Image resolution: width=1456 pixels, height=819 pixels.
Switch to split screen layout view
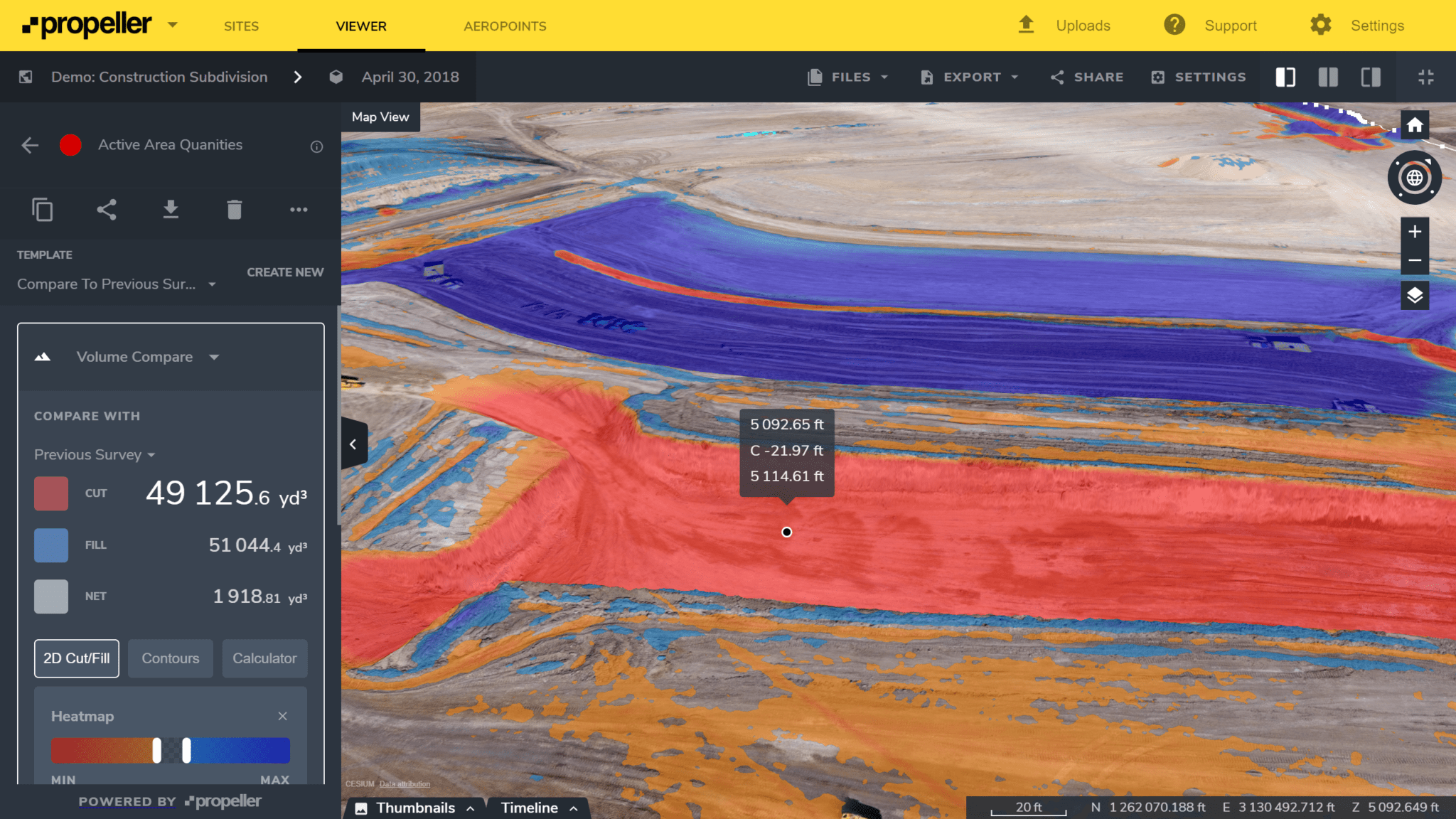[1328, 77]
